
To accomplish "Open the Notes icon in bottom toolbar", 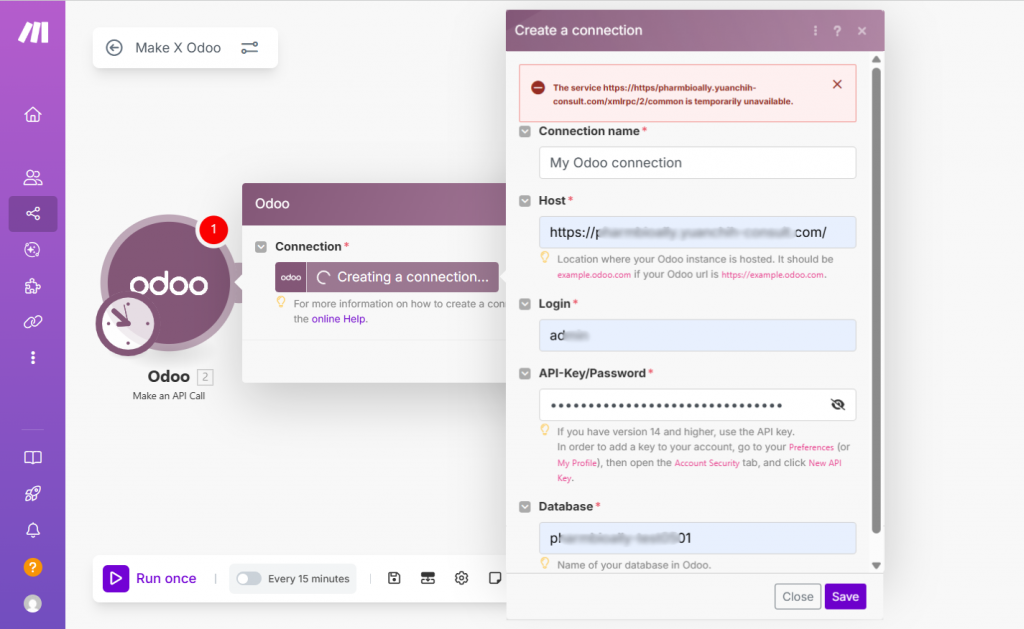I will 495,578.
